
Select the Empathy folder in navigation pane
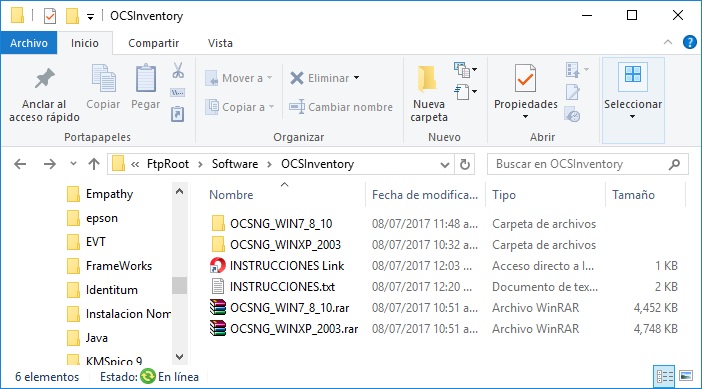click(100, 194)
